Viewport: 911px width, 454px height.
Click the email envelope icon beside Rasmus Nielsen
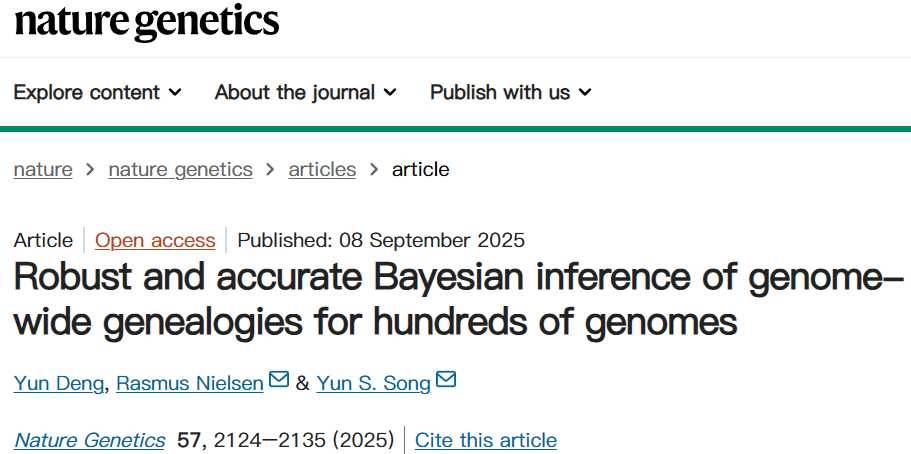click(279, 381)
